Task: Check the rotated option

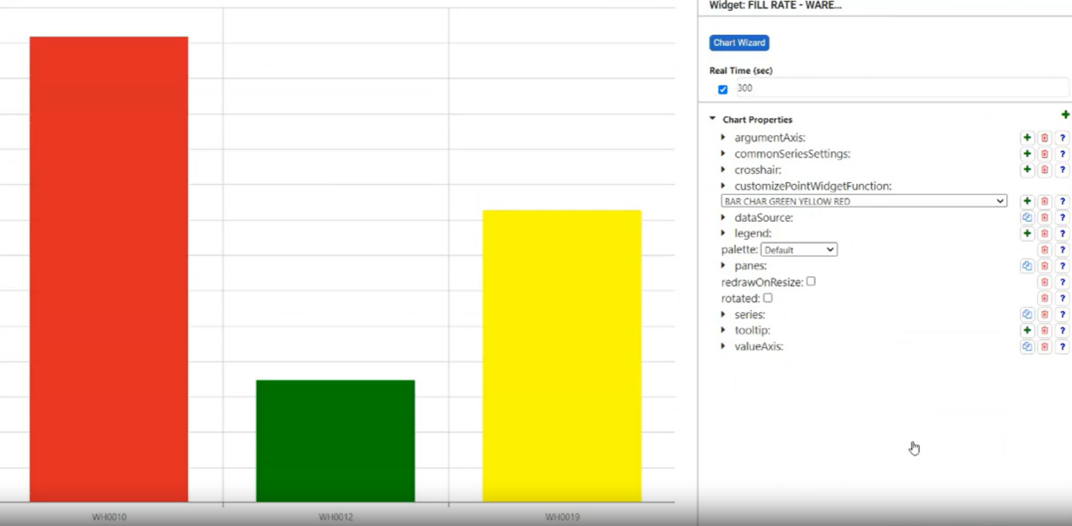Action: click(768, 298)
